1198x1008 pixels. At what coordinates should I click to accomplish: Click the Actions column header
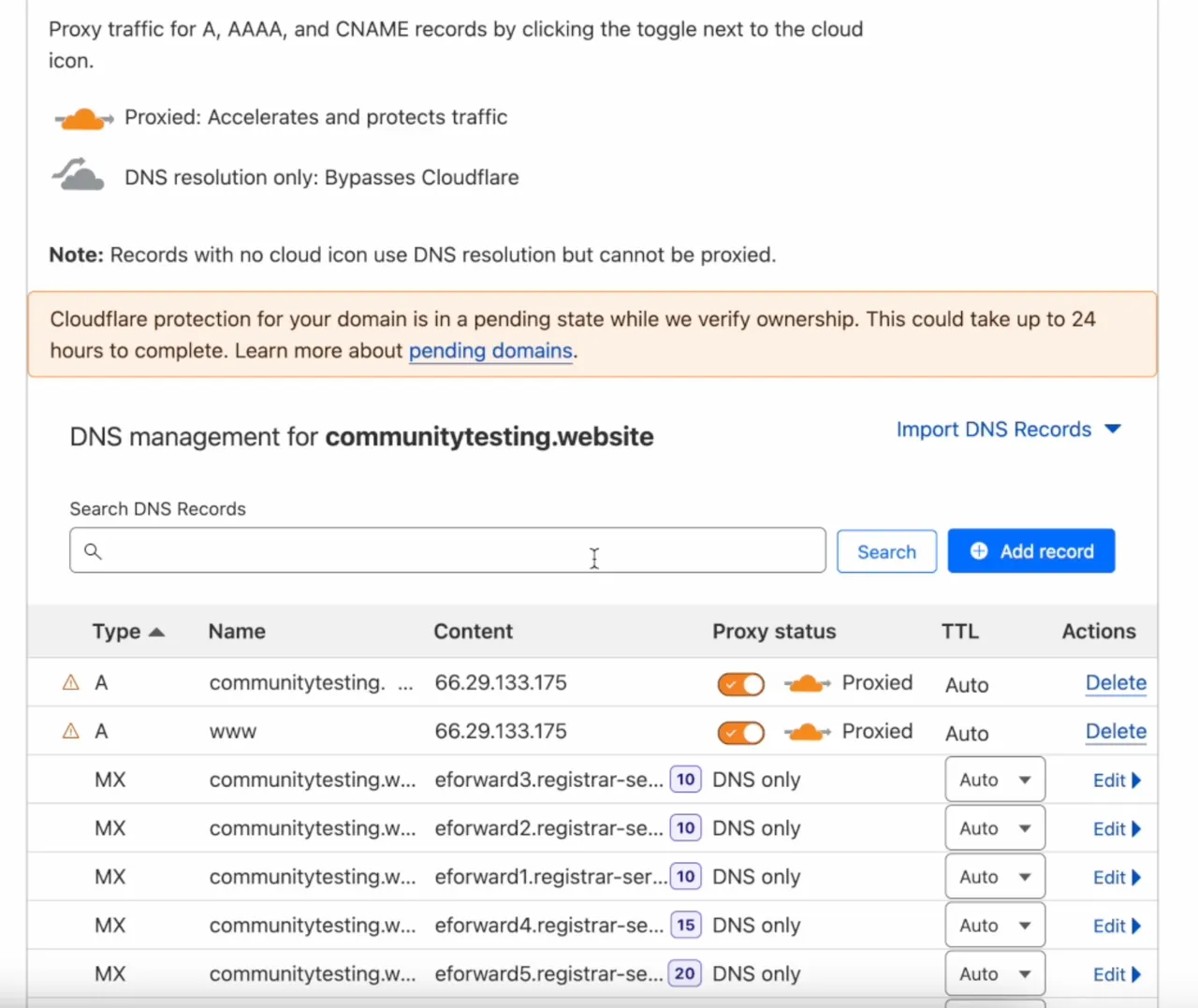point(1099,632)
